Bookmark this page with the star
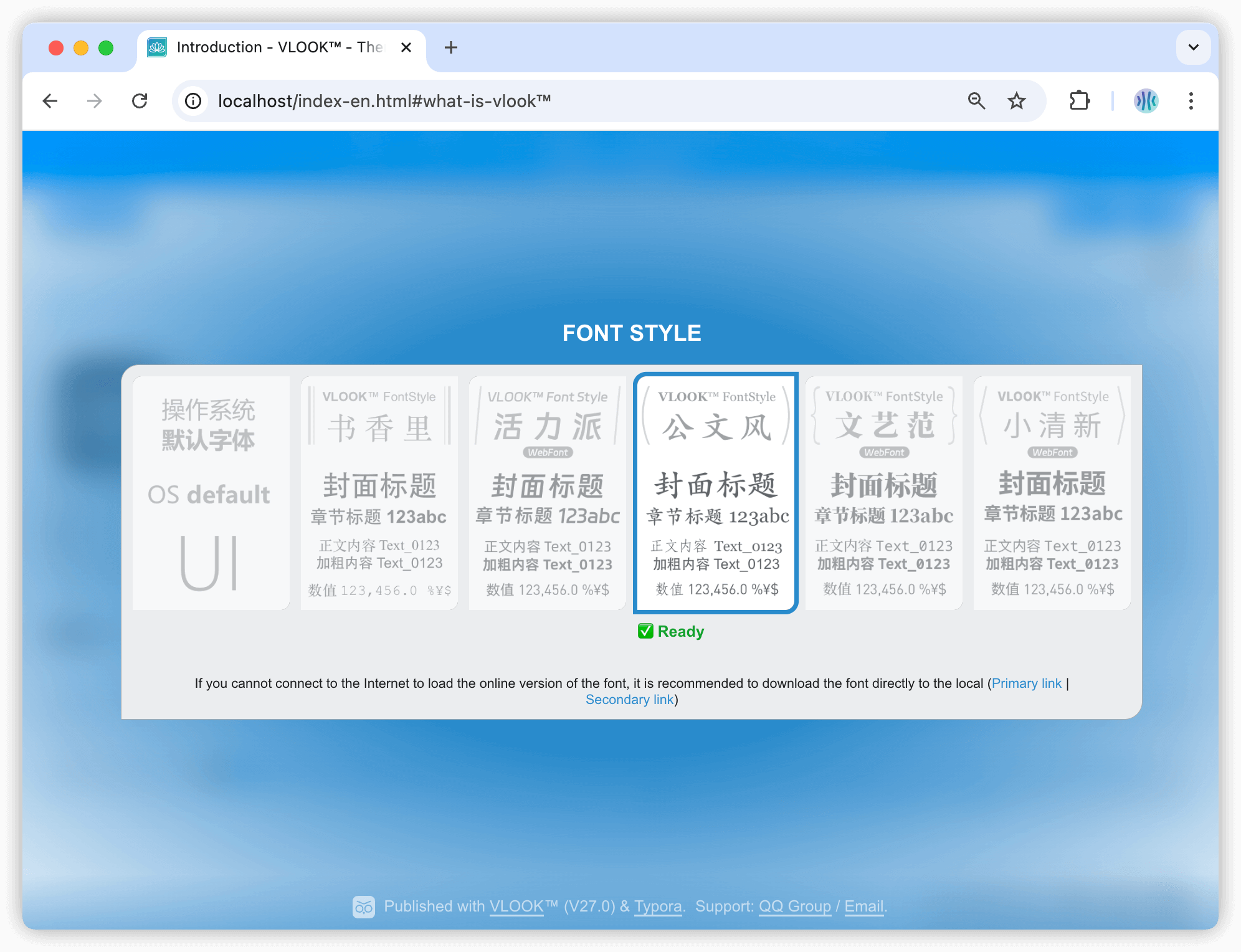The height and width of the screenshot is (952, 1241). click(1017, 101)
